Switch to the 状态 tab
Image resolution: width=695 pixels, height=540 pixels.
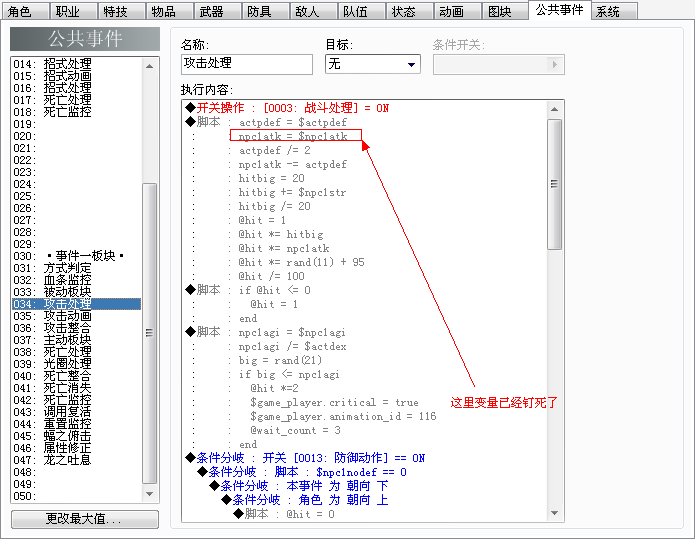point(409,11)
